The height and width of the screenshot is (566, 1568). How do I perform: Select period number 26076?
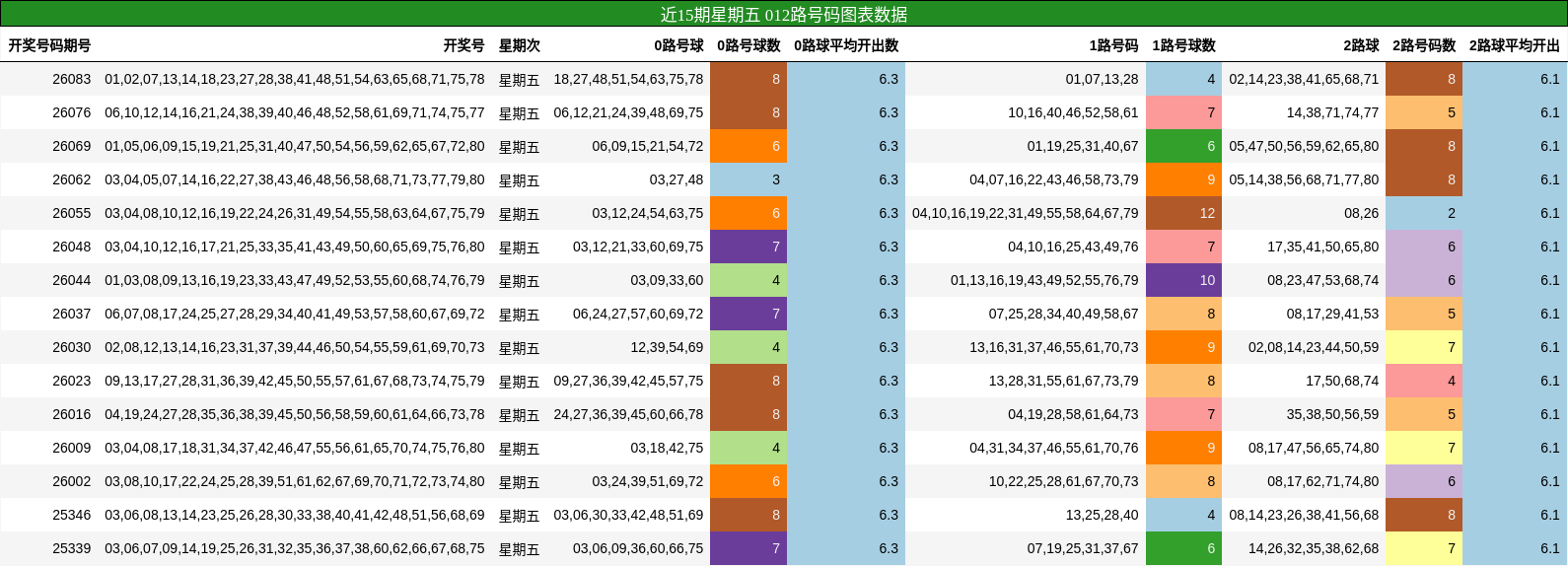pyautogui.click(x=71, y=112)
